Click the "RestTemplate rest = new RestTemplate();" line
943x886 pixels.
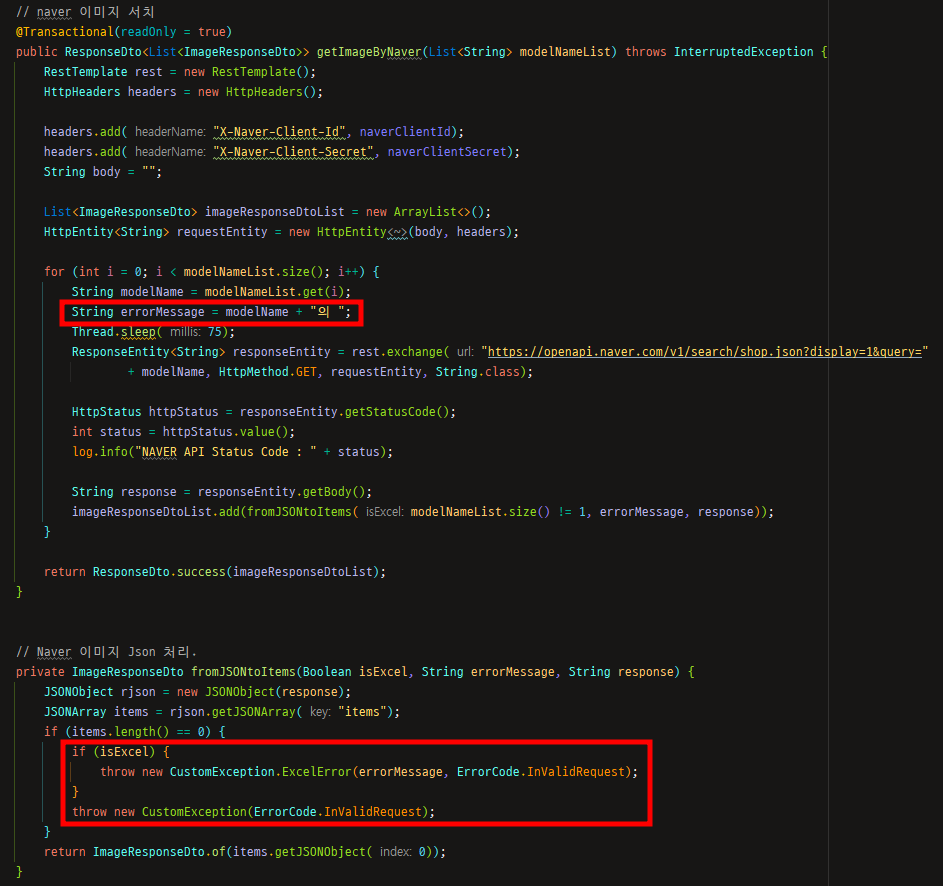(180, 72)
